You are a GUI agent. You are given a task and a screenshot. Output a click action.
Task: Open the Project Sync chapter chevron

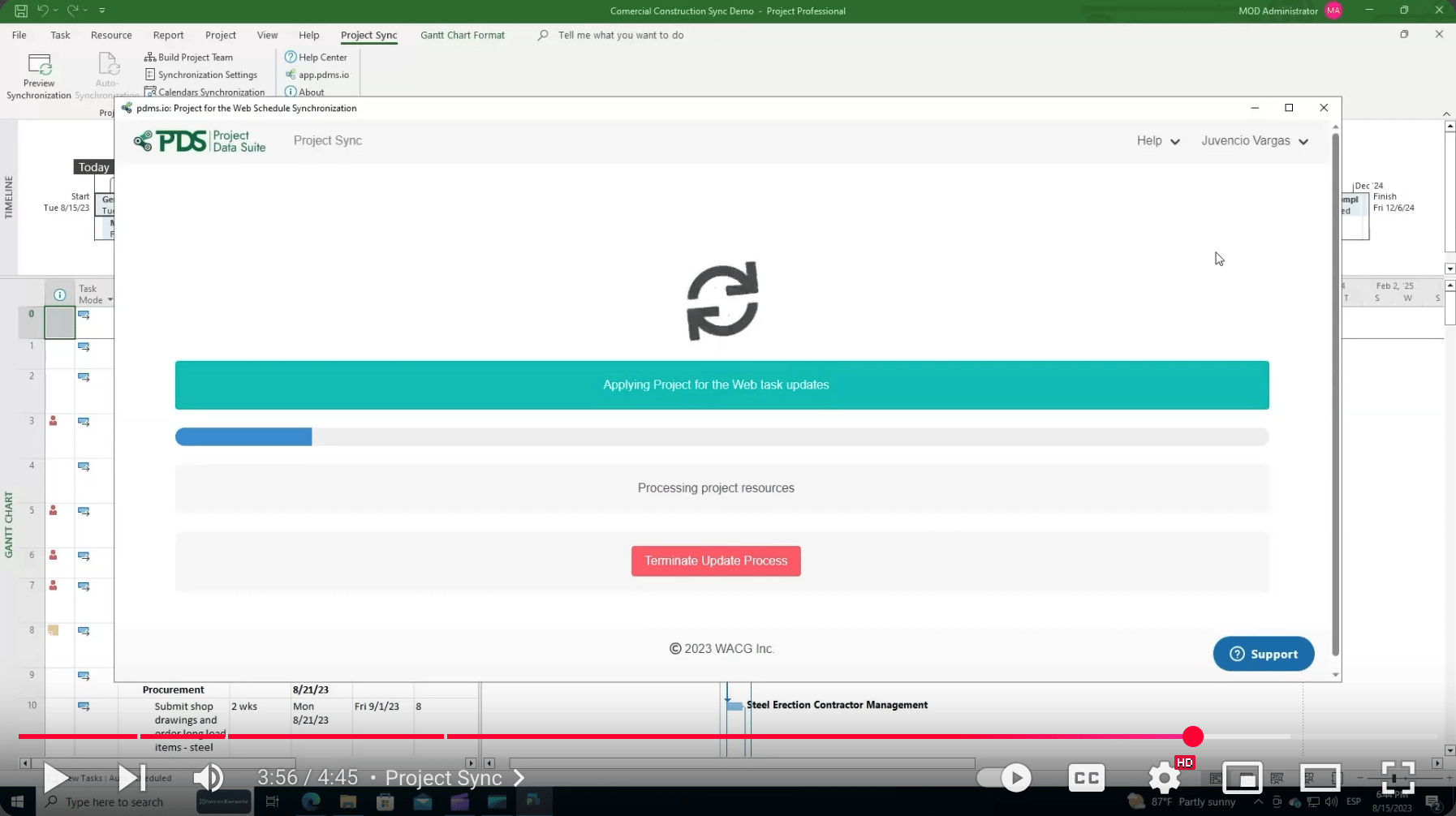[519, 778]
